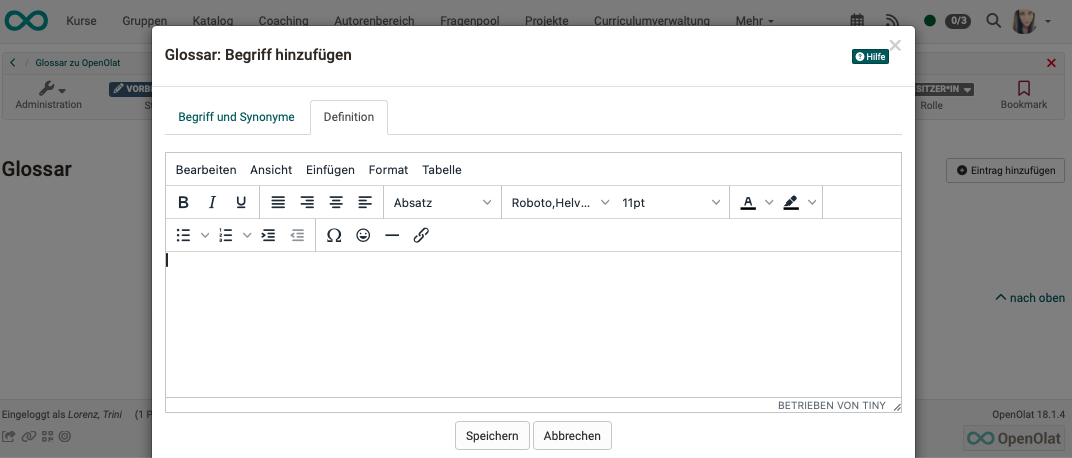
Task: Expand the 11pt font size dropdown
Action: pos(670,202)
